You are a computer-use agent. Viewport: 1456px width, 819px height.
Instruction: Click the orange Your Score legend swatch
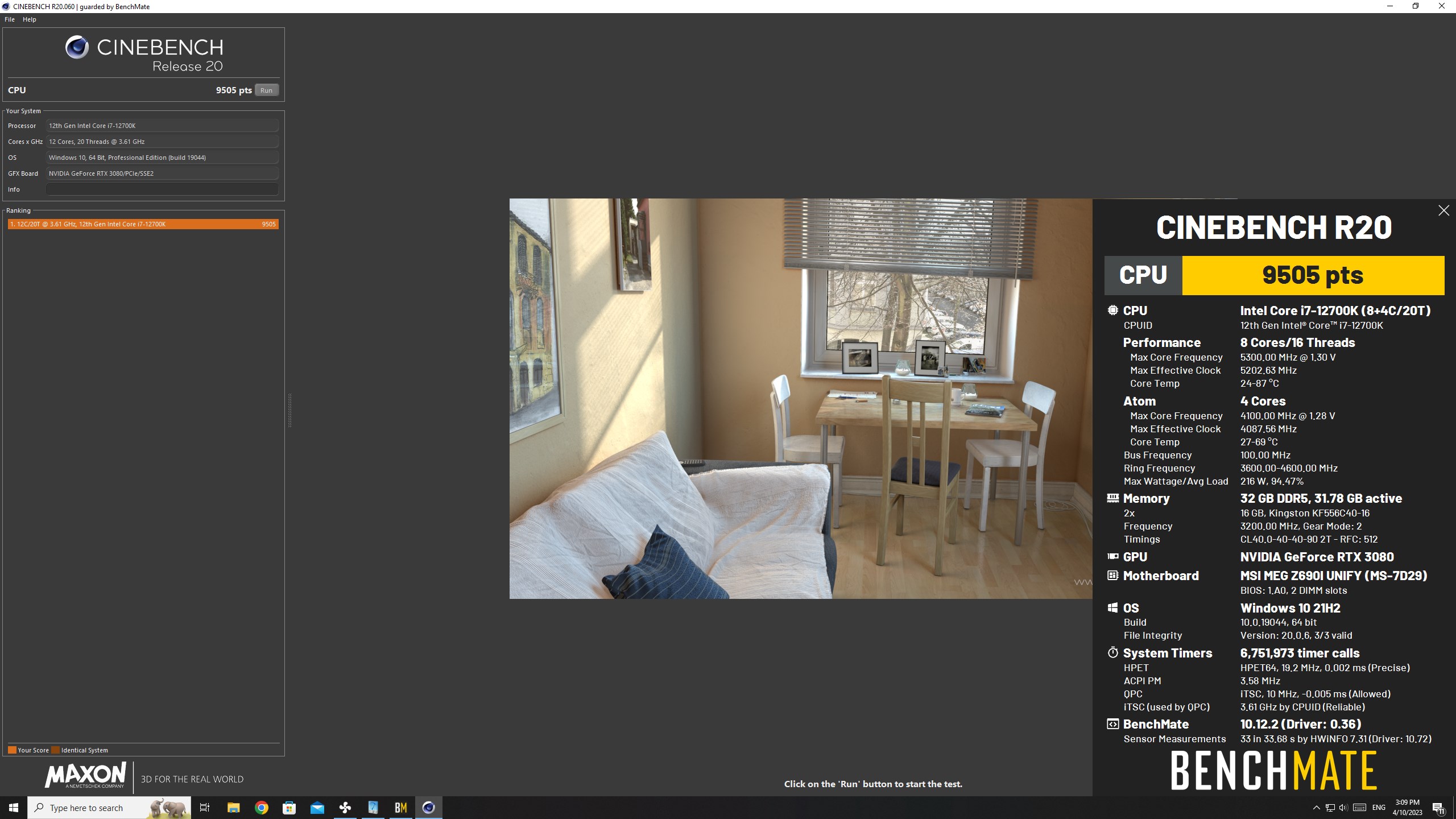click(12, 750)
